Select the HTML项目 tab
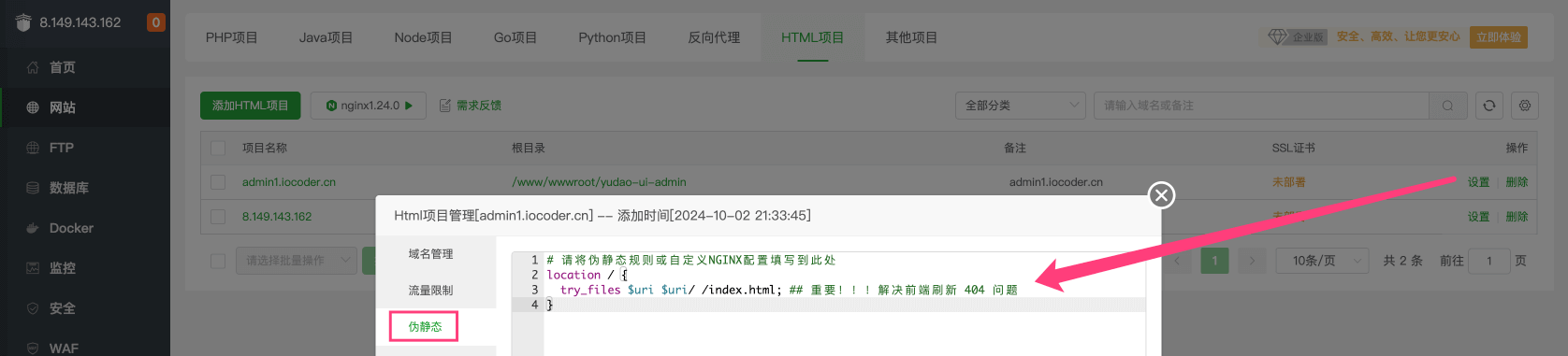The width and height of the screenshot is (1568, 356). click(812, 37)
